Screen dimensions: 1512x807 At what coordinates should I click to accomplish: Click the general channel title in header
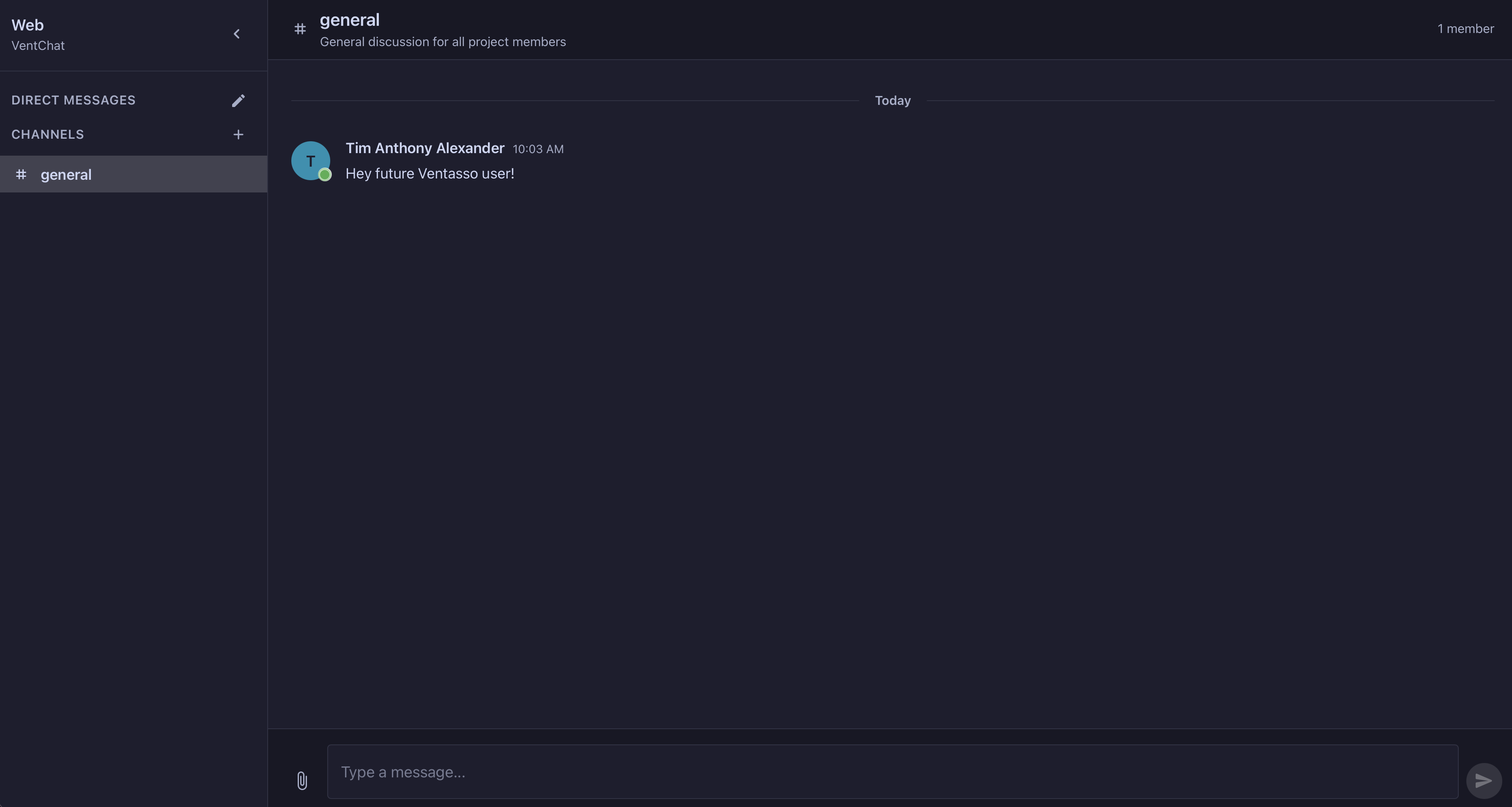click(349, 20)
